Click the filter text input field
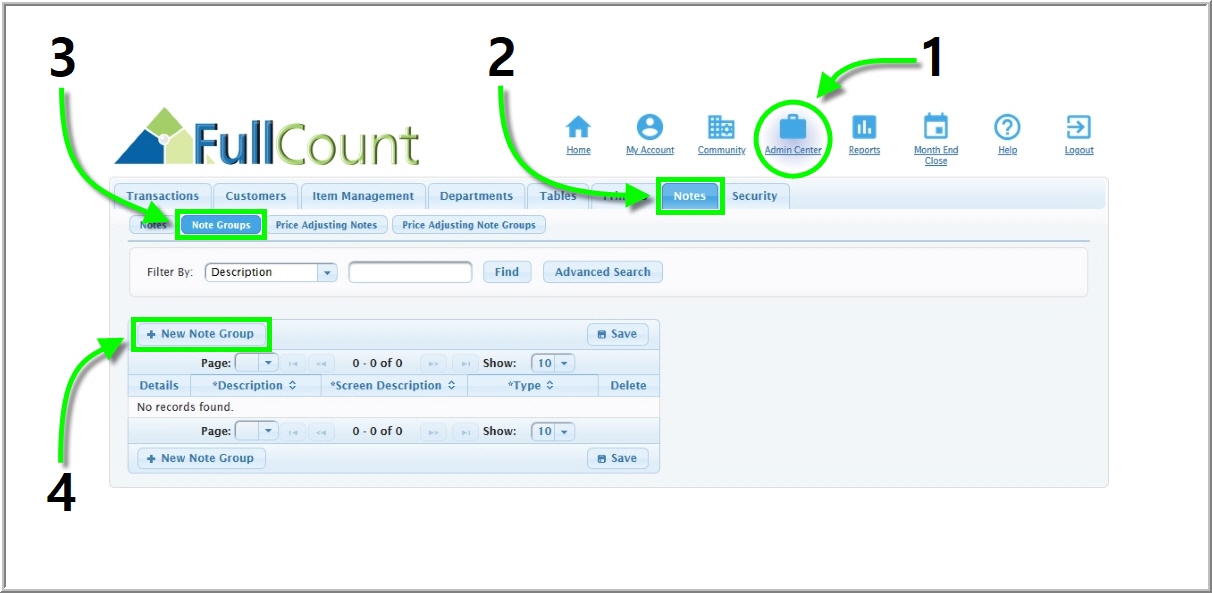Screen dimensions: 1212x593 (410, 272)
